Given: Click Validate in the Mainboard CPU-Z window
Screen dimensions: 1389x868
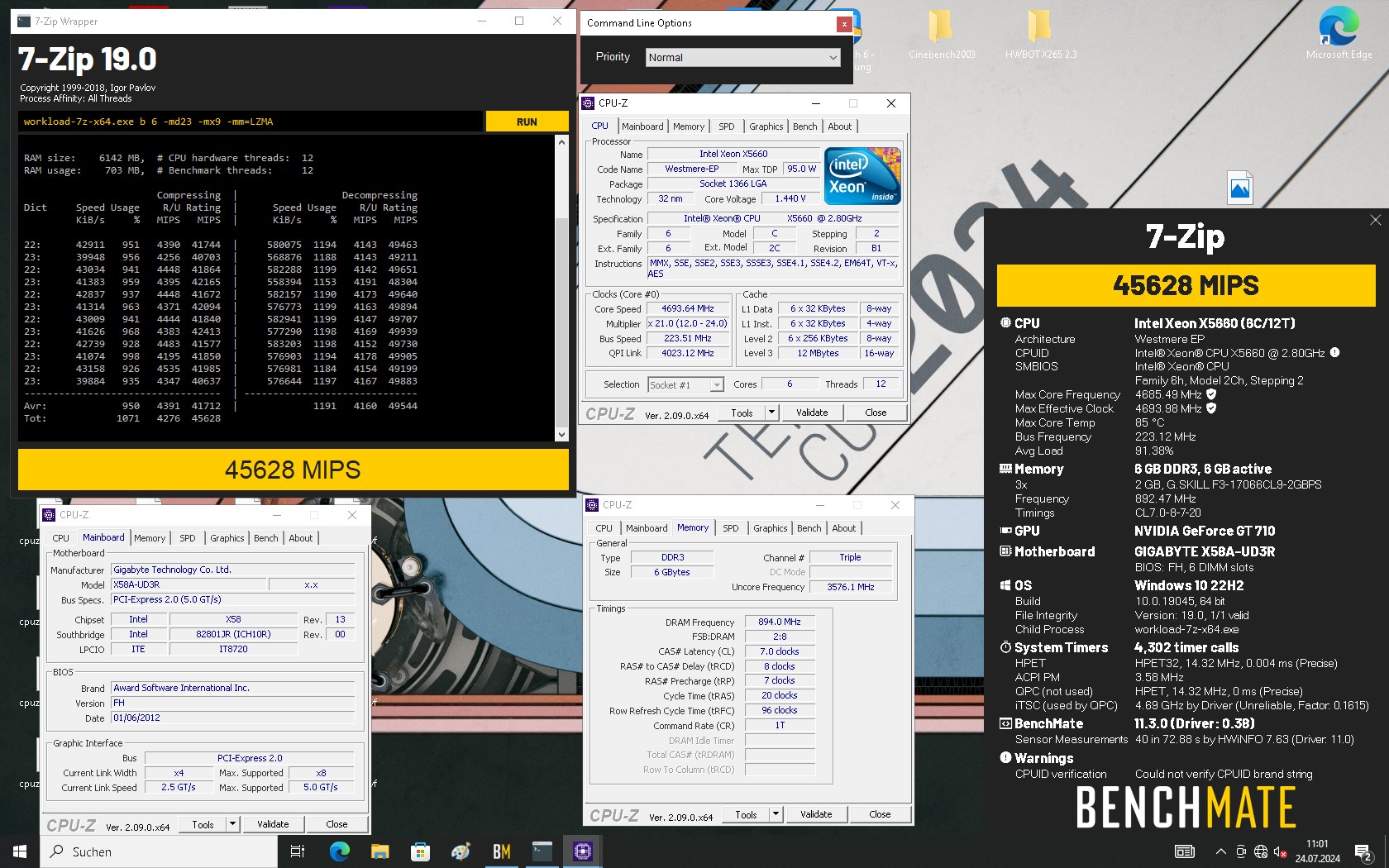Looking at the screenshot, I should [273, 824].
